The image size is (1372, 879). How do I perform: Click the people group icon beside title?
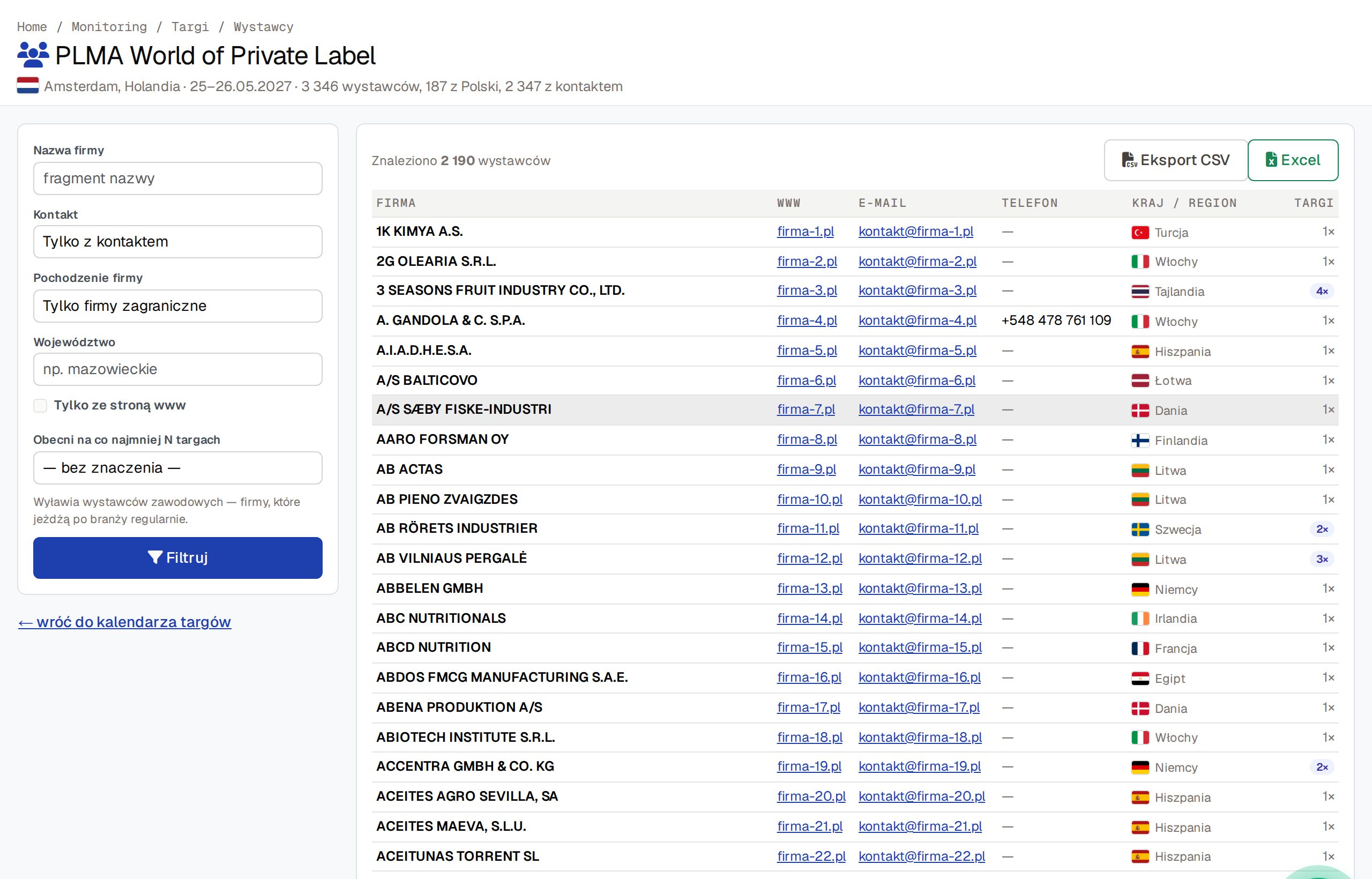tap(33, 55)
